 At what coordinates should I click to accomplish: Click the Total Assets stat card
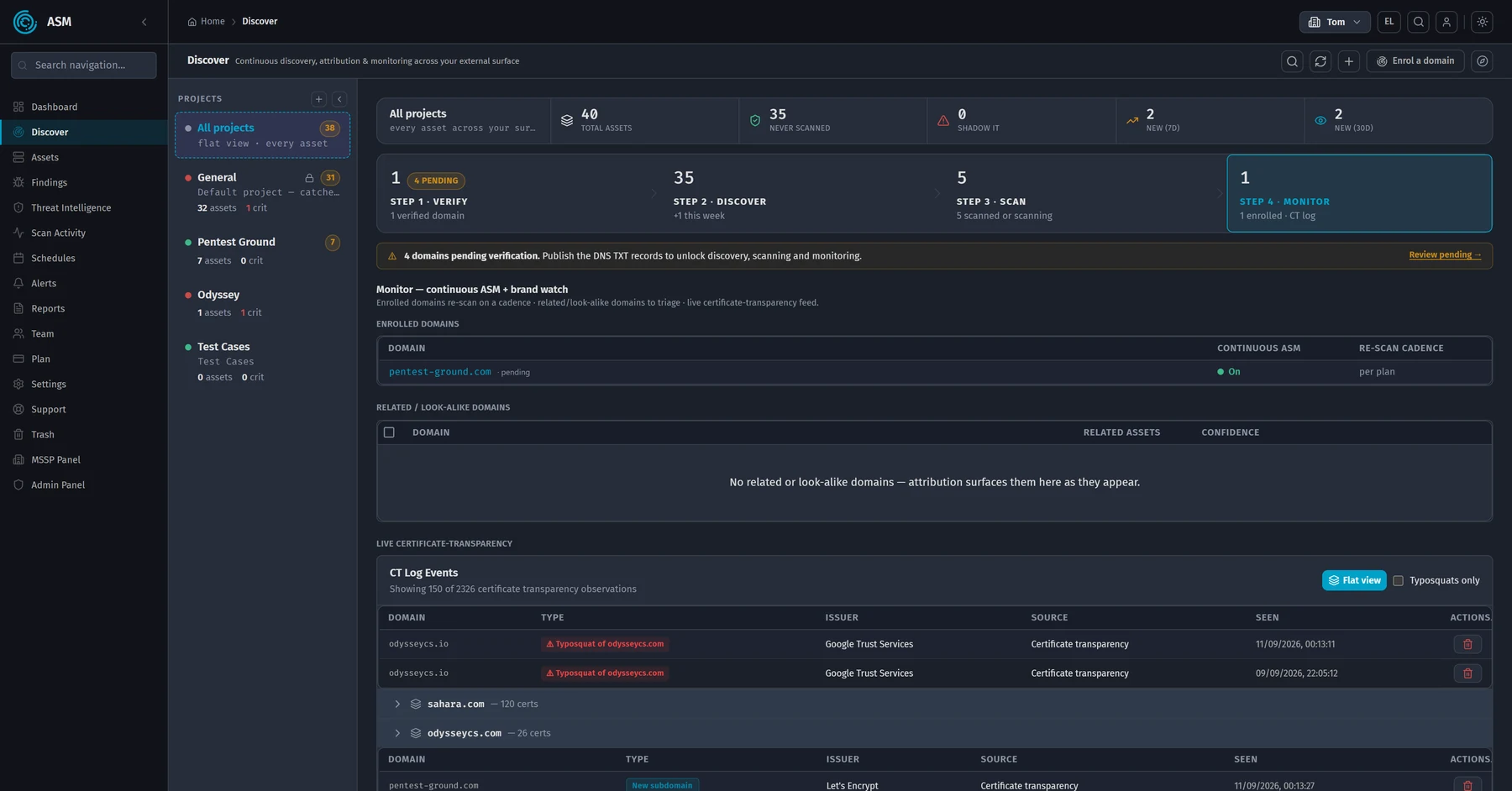point(644,121)
